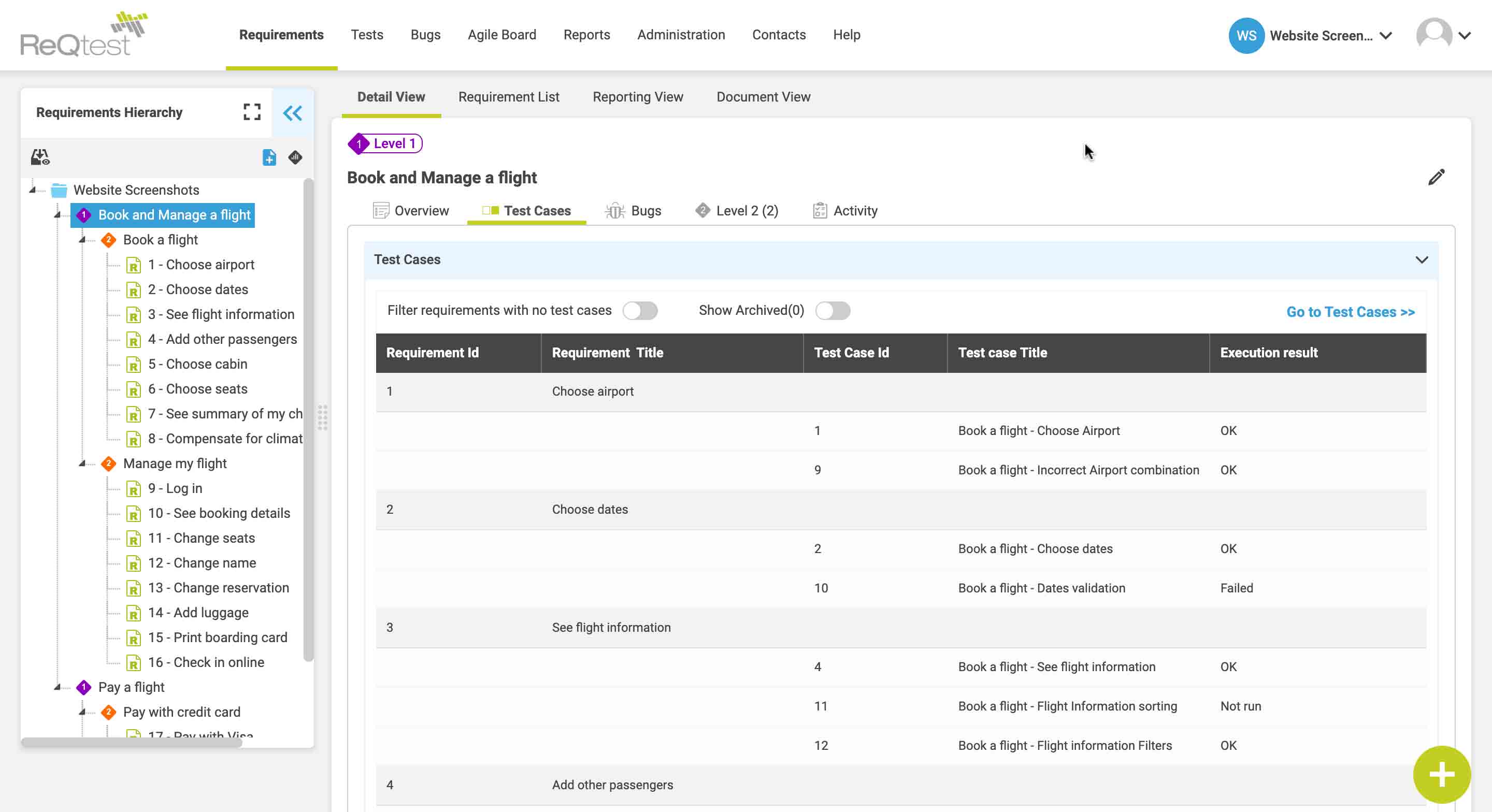Click the black diamond filter icon in hierarchy toolbar

pos(295,157)
